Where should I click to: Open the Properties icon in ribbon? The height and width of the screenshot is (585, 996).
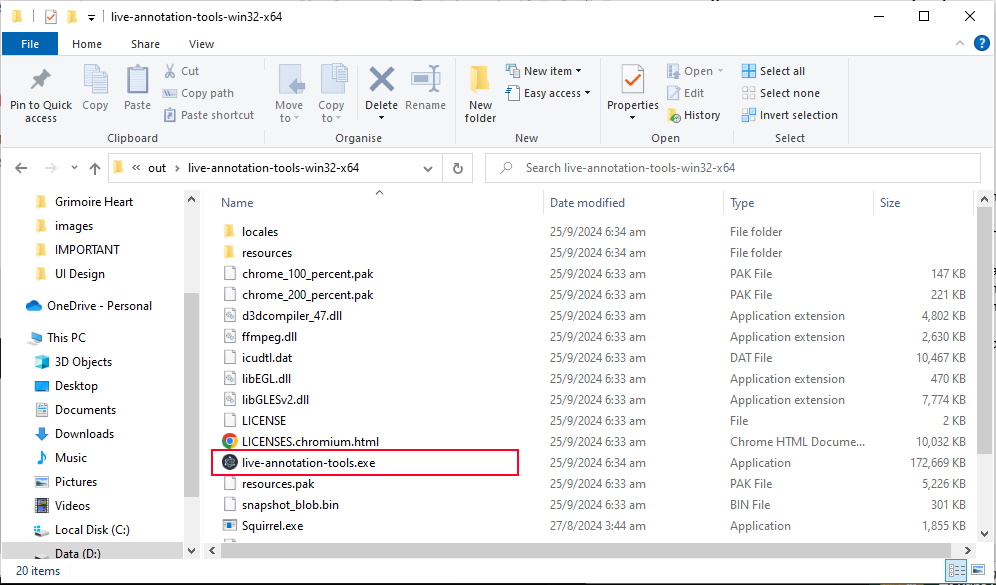(x=633, y=81)
